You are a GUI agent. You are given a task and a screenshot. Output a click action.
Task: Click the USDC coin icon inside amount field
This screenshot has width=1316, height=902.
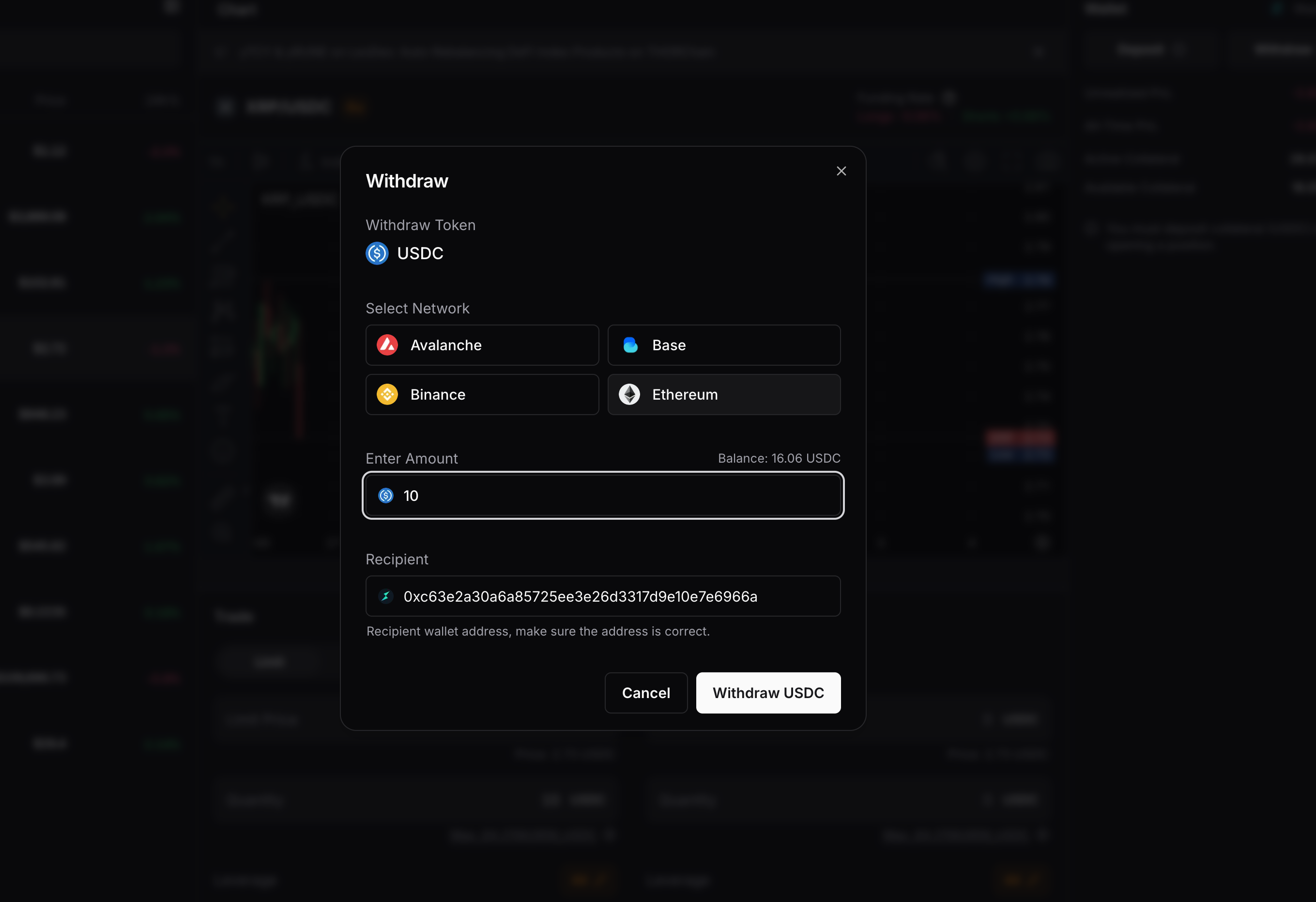click(x=385, y=496)
